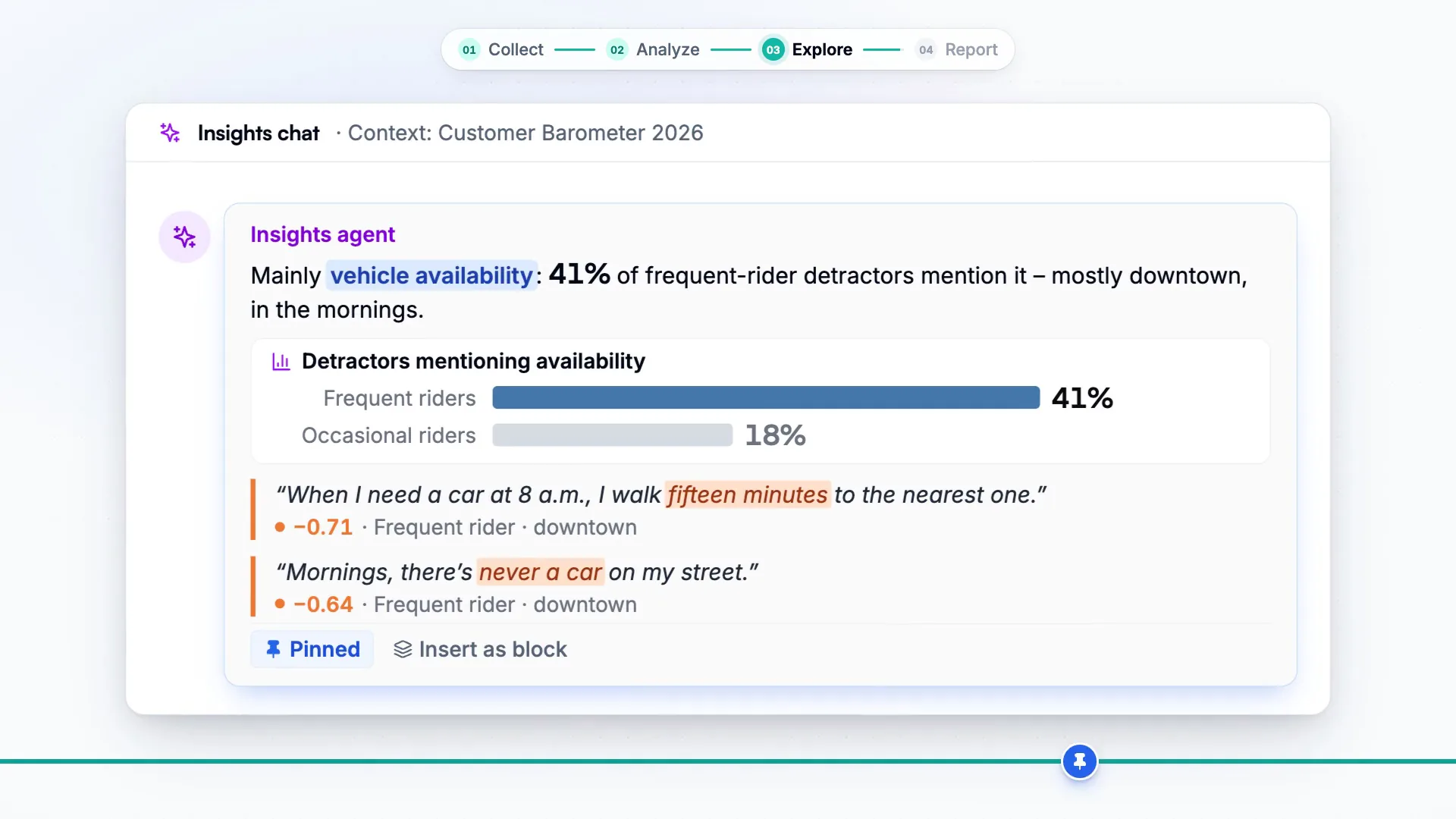This screenshot has height=819, width=1456.
Task: Click the sparkle icon beside Insights chat
Action: [x=170, y=133]
